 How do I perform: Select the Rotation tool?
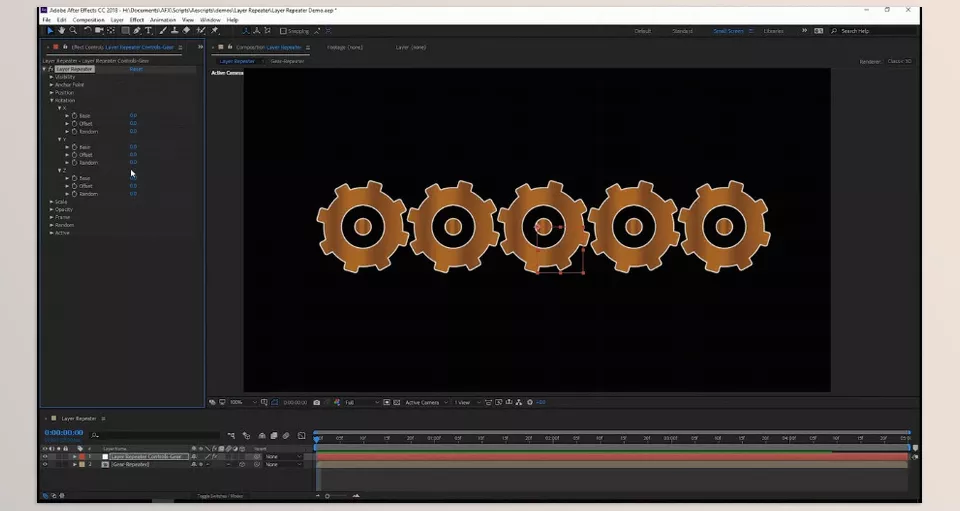click(88, 31)
